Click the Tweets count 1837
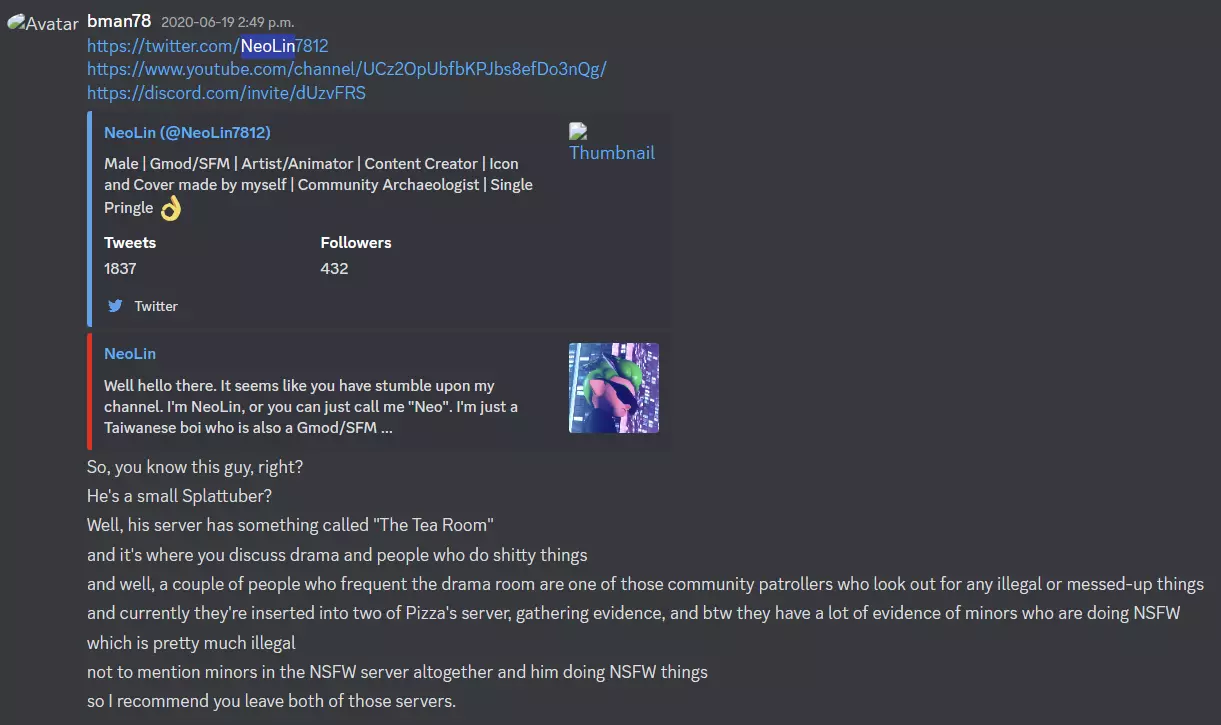1221x725 pixels. (x=120, y=268)
